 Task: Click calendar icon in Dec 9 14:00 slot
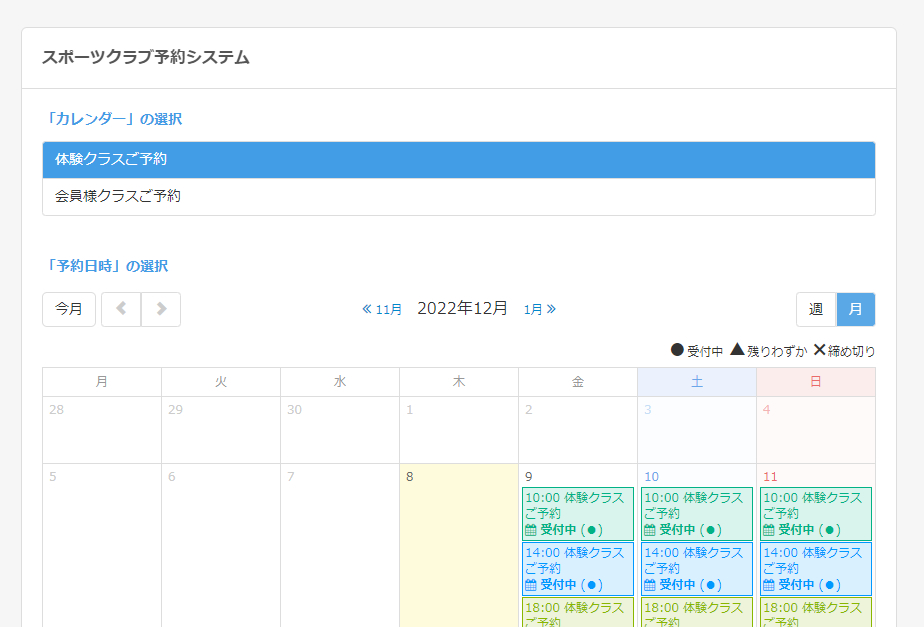(x=531, y=585)
